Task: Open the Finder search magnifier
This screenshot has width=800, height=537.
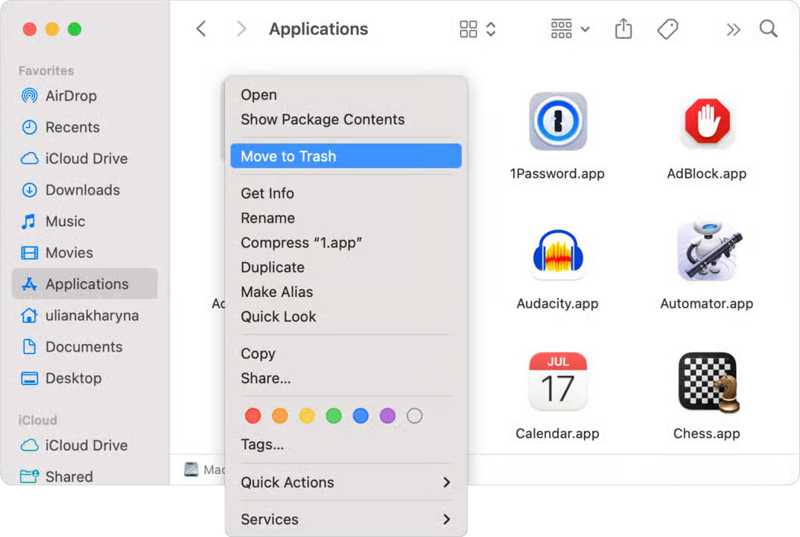Action: tap(768, 29)
